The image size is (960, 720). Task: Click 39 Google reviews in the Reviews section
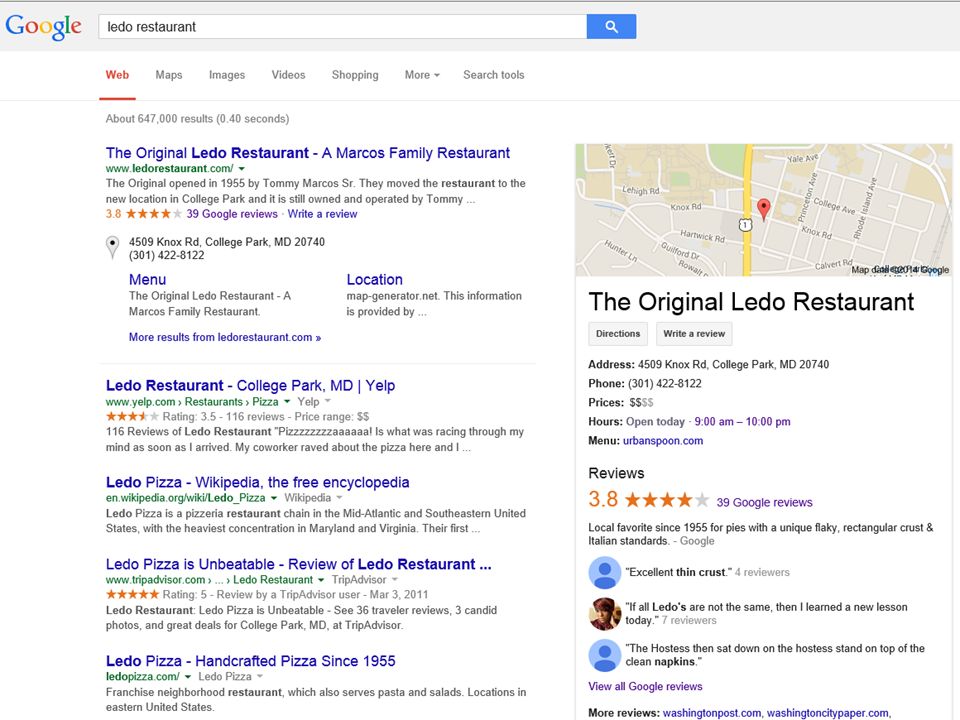tap(764, 502)
